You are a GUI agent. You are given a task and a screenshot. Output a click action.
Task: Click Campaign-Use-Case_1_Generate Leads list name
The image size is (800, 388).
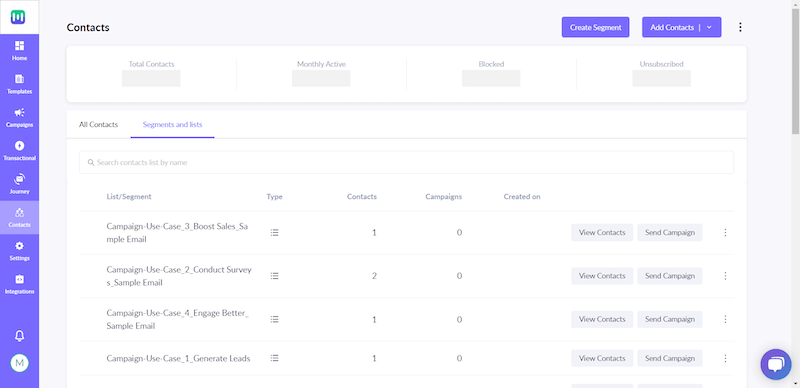pyautogui.click(x=178, y=358)
